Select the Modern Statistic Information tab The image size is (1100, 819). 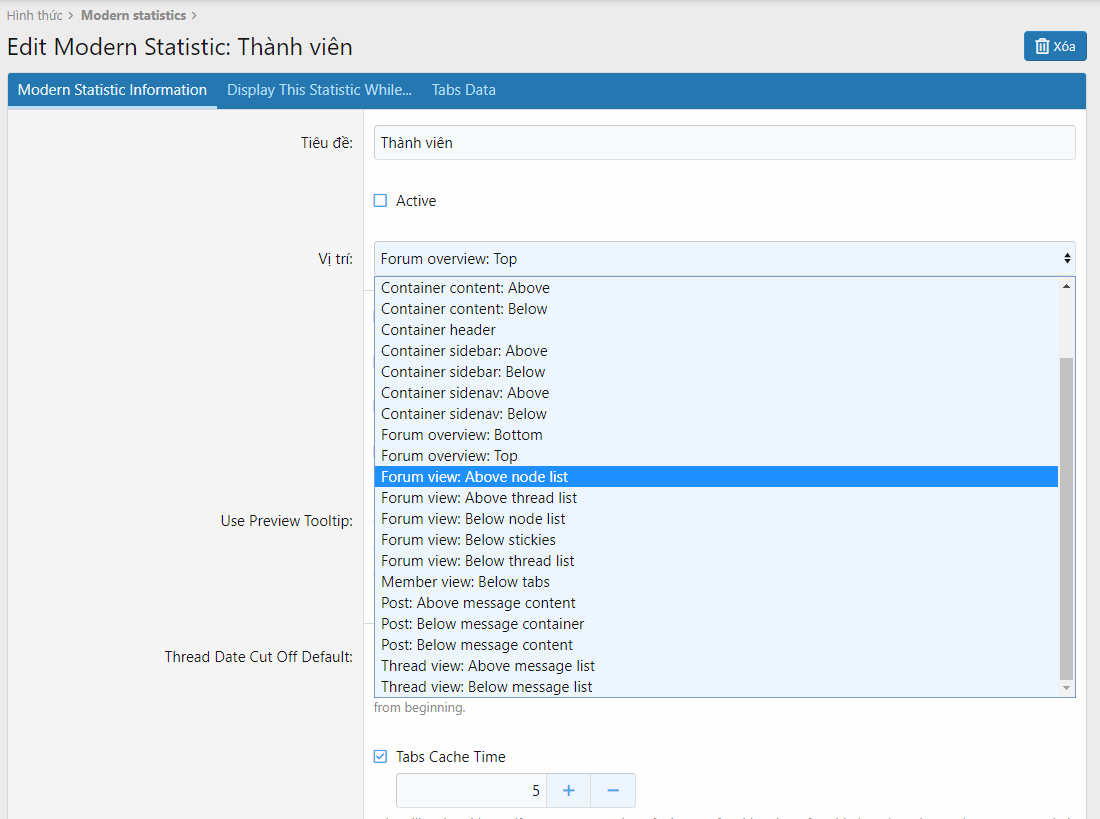pos(112,90)
